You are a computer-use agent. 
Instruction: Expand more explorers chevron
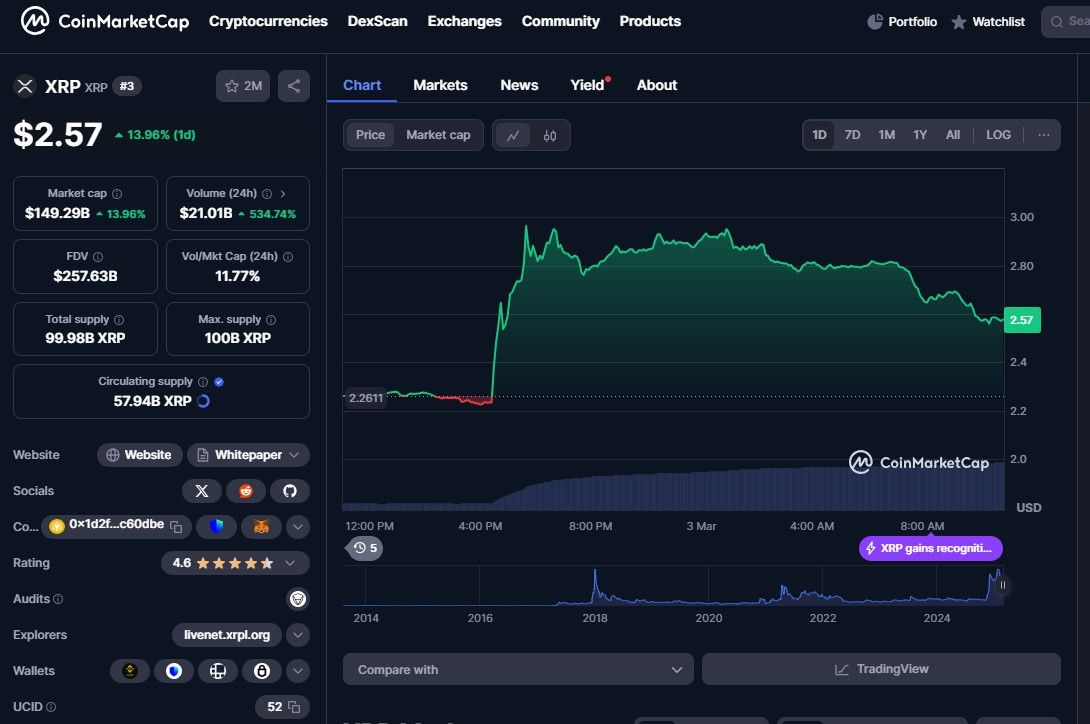(298, 635)
